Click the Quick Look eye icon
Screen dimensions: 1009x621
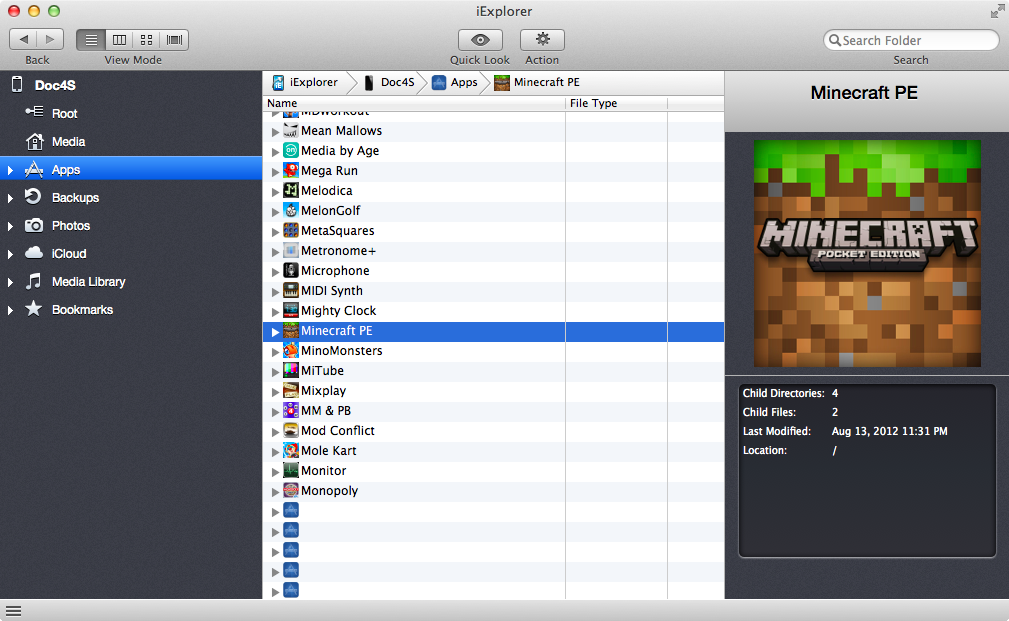[480, 40]
